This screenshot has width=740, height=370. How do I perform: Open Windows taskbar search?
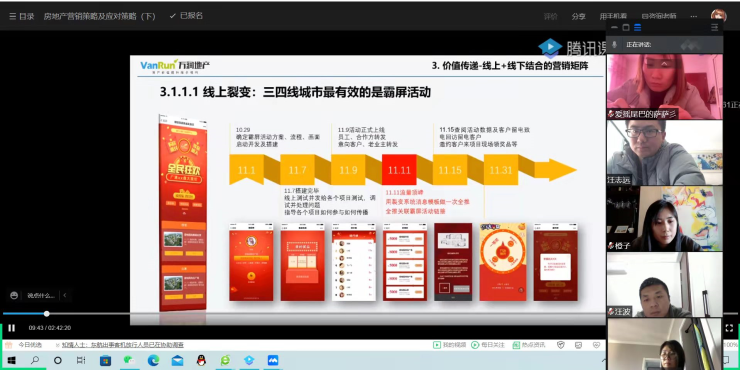(x=35, y=361)
